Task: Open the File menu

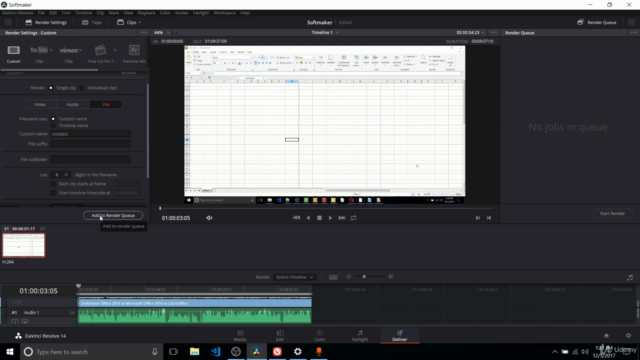Action: pos(41,13)
